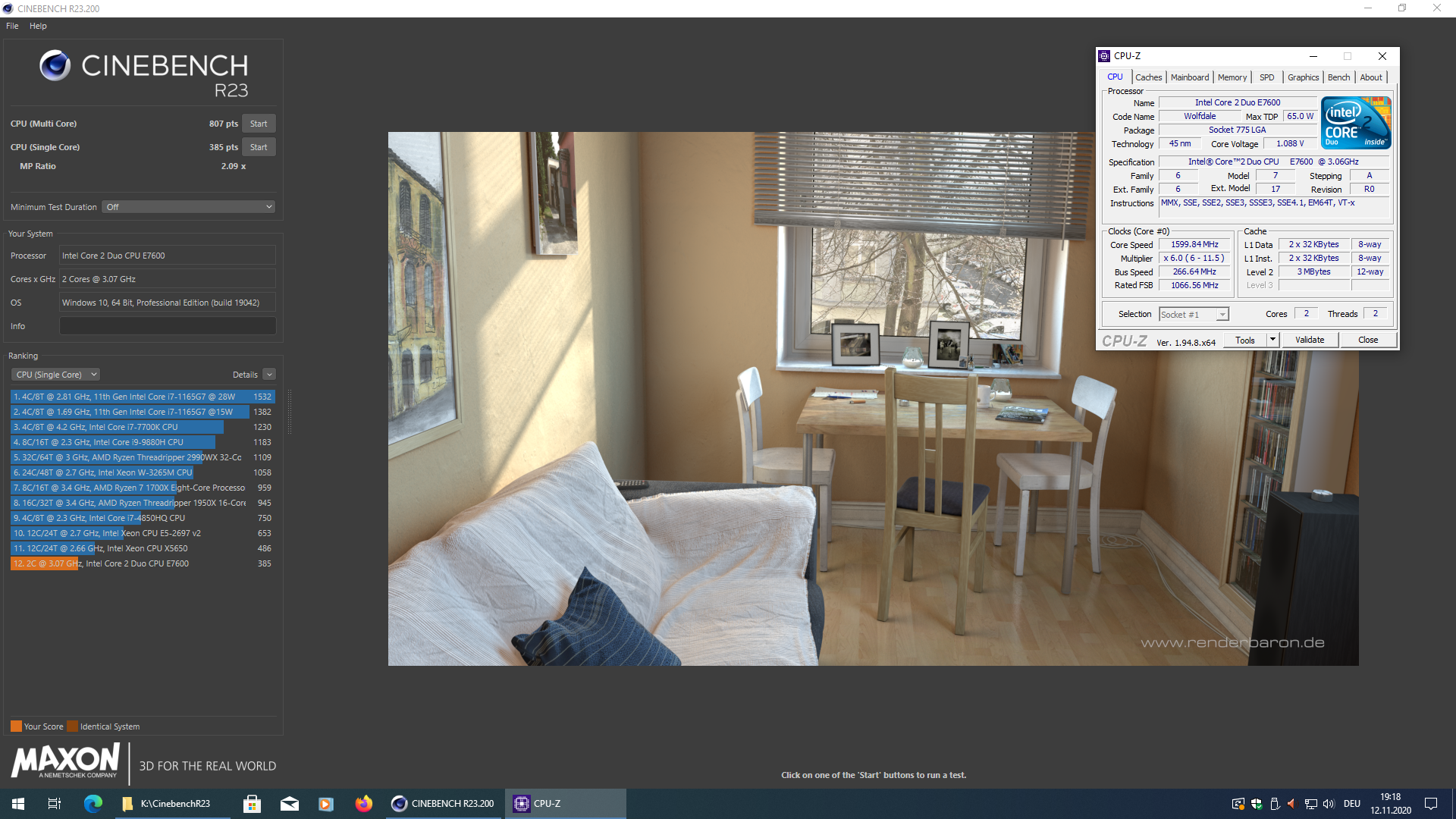
Task: Switch to the Bench tab in CPU-Z
Action: [x=1338, y=77]
